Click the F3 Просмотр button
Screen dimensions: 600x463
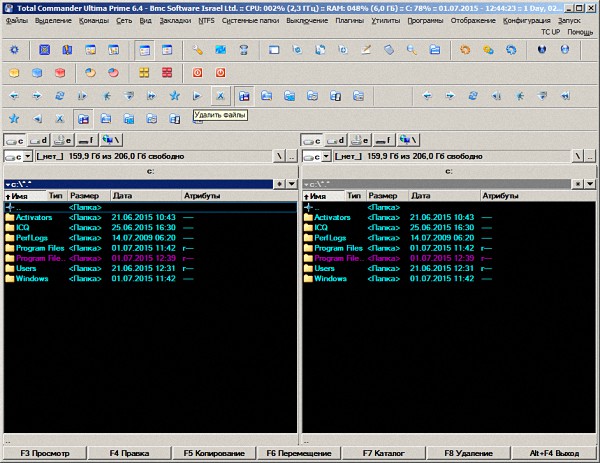41,454
